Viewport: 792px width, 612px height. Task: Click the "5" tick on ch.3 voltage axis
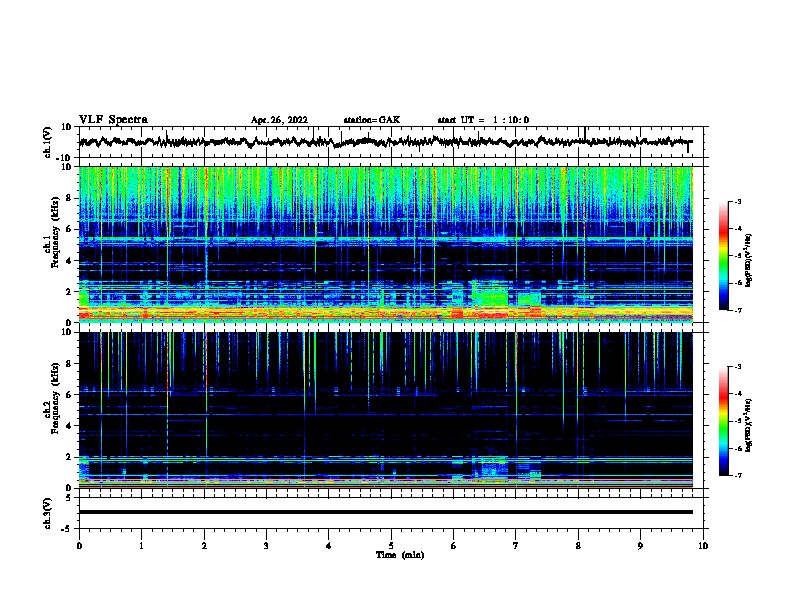[x=69, y=498]
